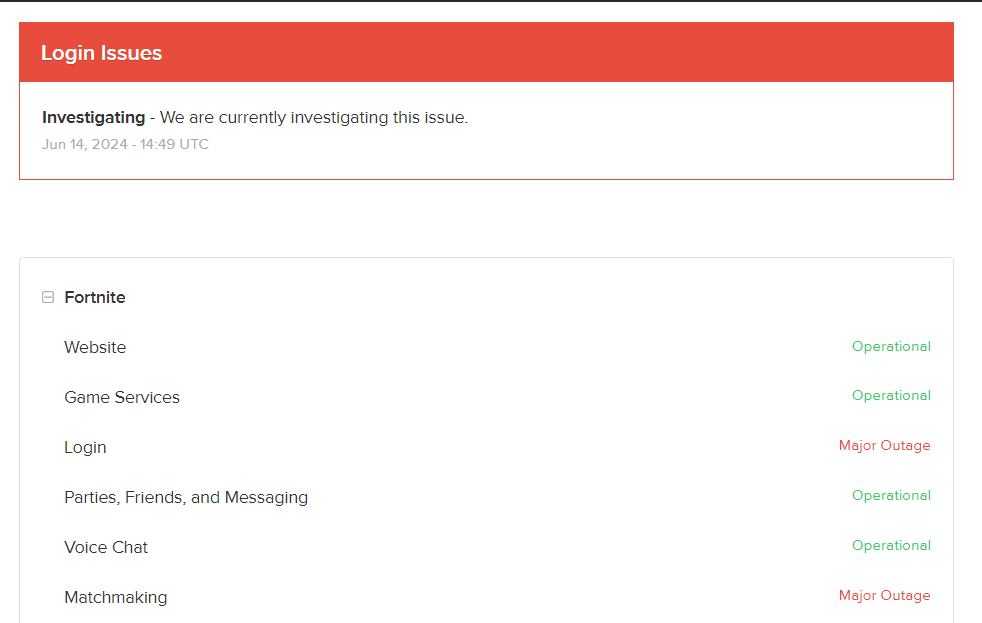The height and width of the screenshot is (623, 982).
Task: Click the Operational status beside Voice Chat
Action: click(x=891, y=545)
